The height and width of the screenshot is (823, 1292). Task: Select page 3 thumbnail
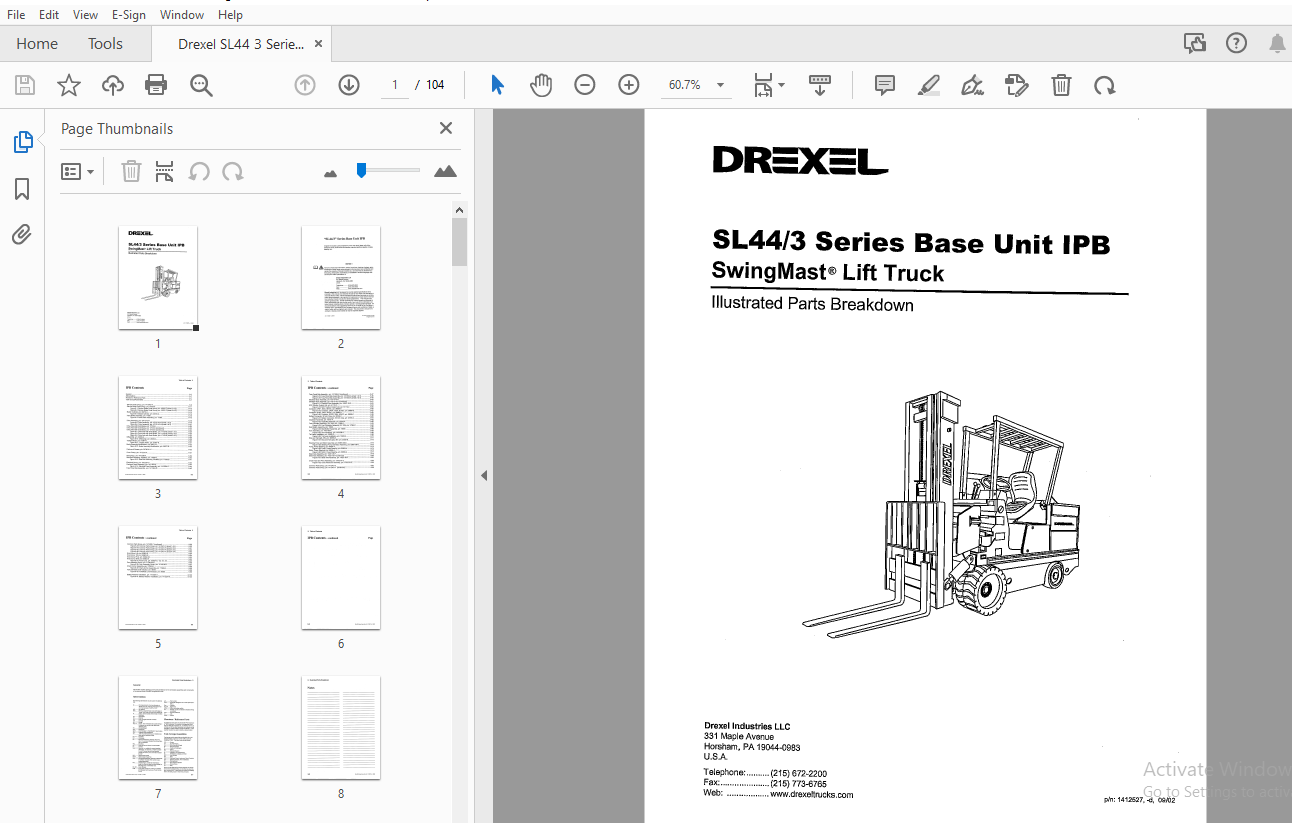tap(158, 428)
